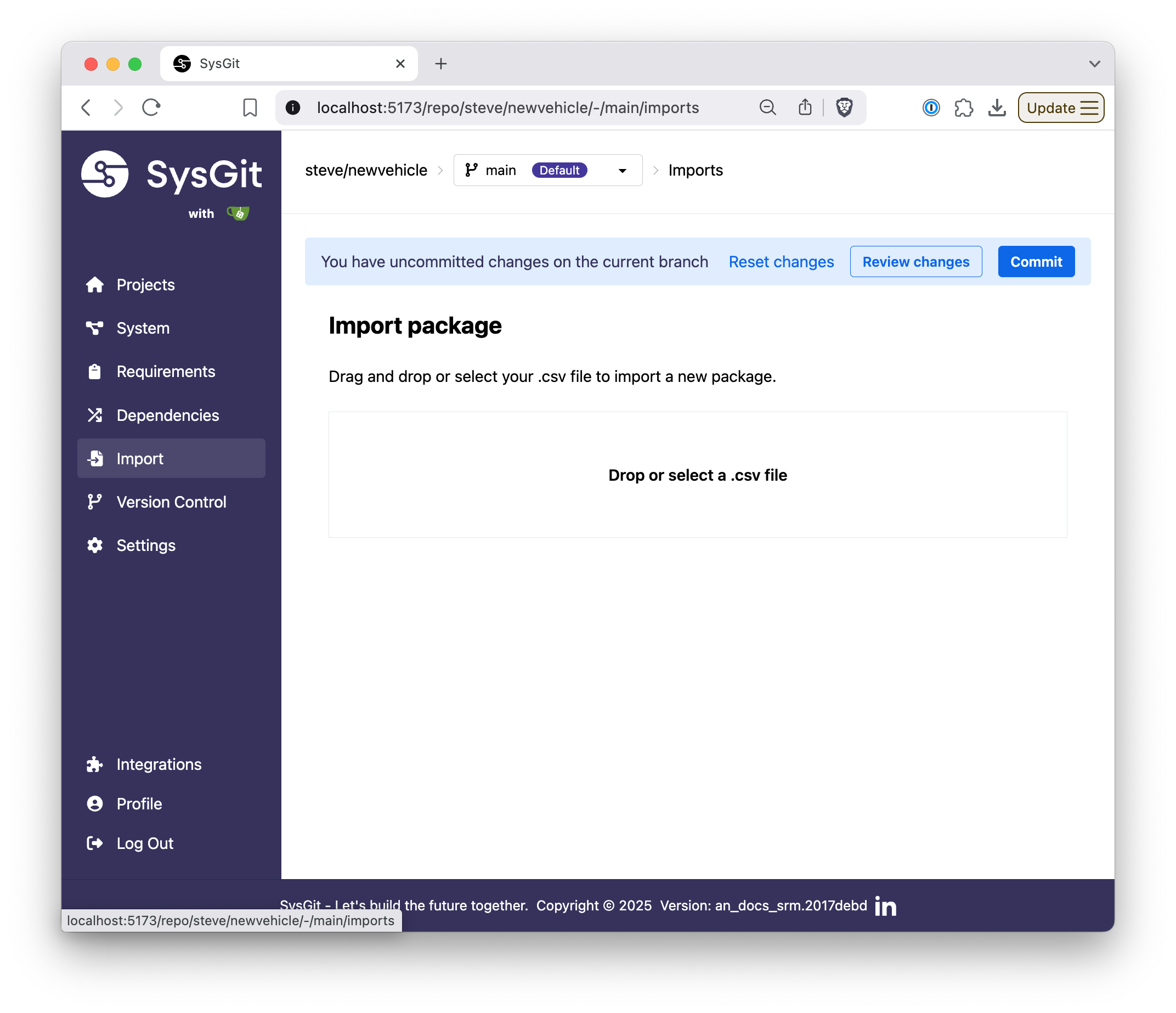
Task: Select the Import sidebar icon
Action: (x=95, y=458)
